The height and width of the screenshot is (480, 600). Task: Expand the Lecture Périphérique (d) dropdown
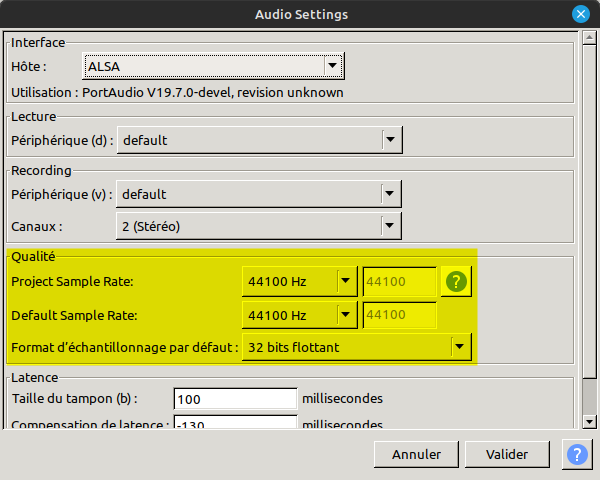point(259,140)
